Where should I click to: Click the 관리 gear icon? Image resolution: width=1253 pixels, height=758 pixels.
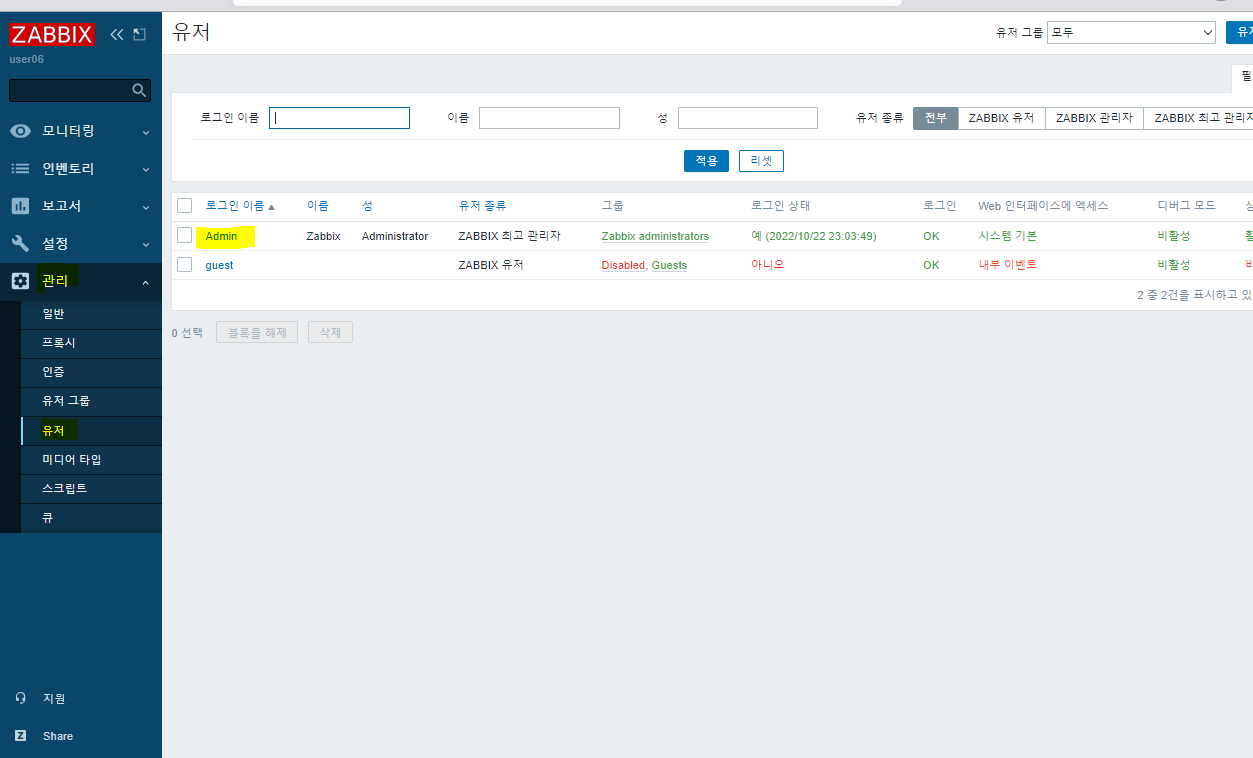click(x=20, y=281)
